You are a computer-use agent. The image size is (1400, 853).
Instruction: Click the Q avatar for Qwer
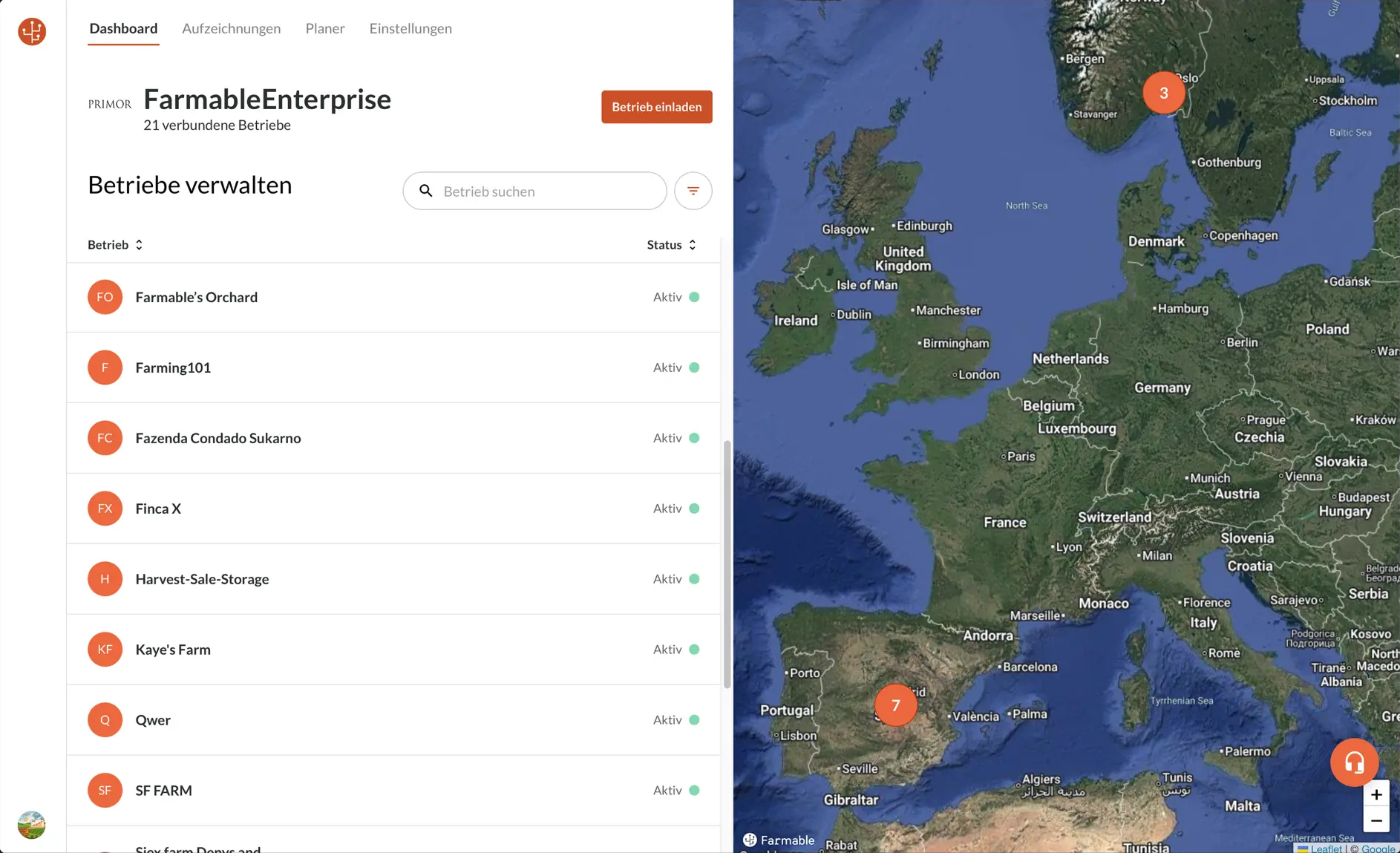coord(105,720)
